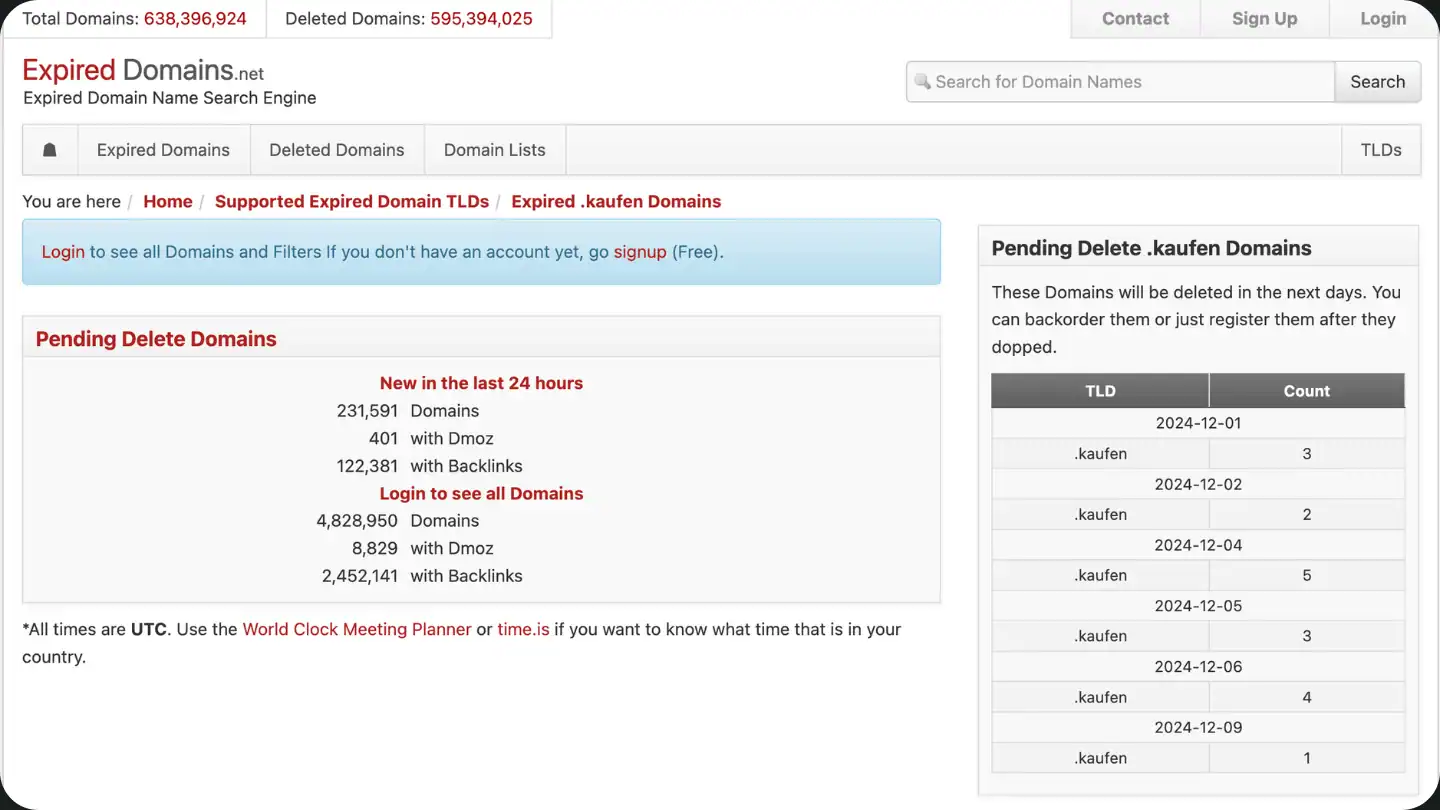Select the 2024-12-04 date row
This screenshot has height=810, width=1440.
pos(1198,545)
